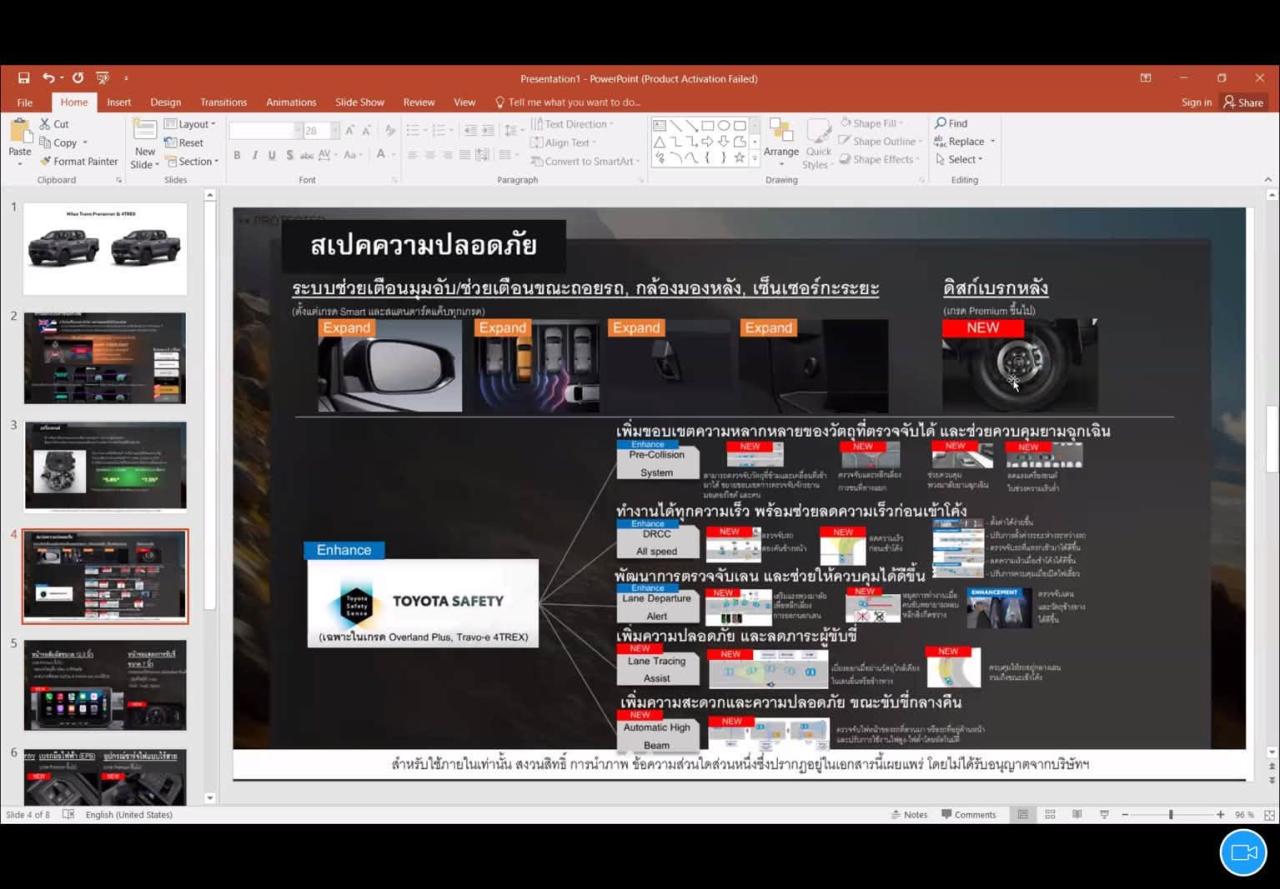The height and width of the screenshot is (889, 1280).
Task: Switch to the Design tab
Action: click(x=166, y=102)
